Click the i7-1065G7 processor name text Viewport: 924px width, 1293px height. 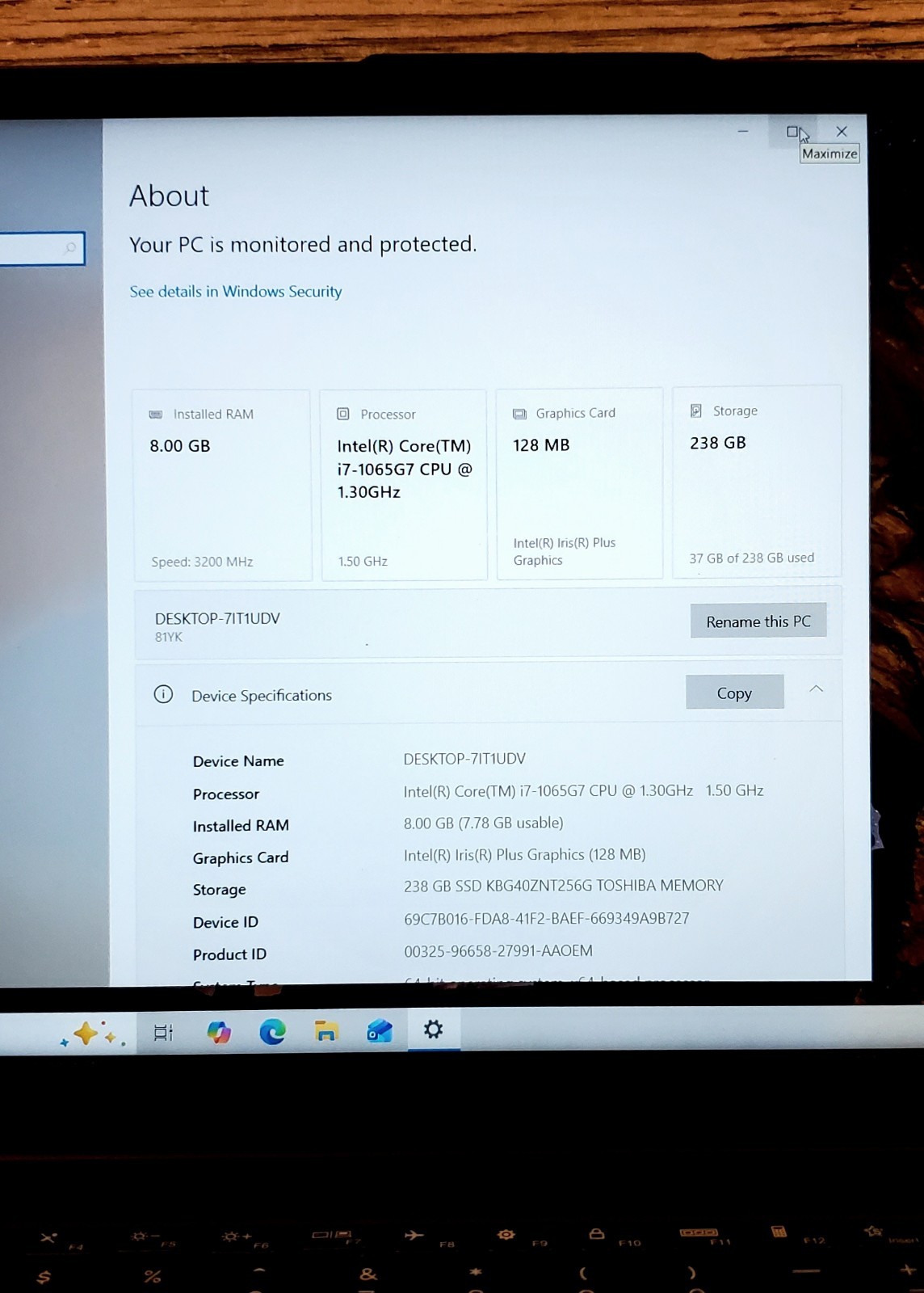tap(404, 469)
